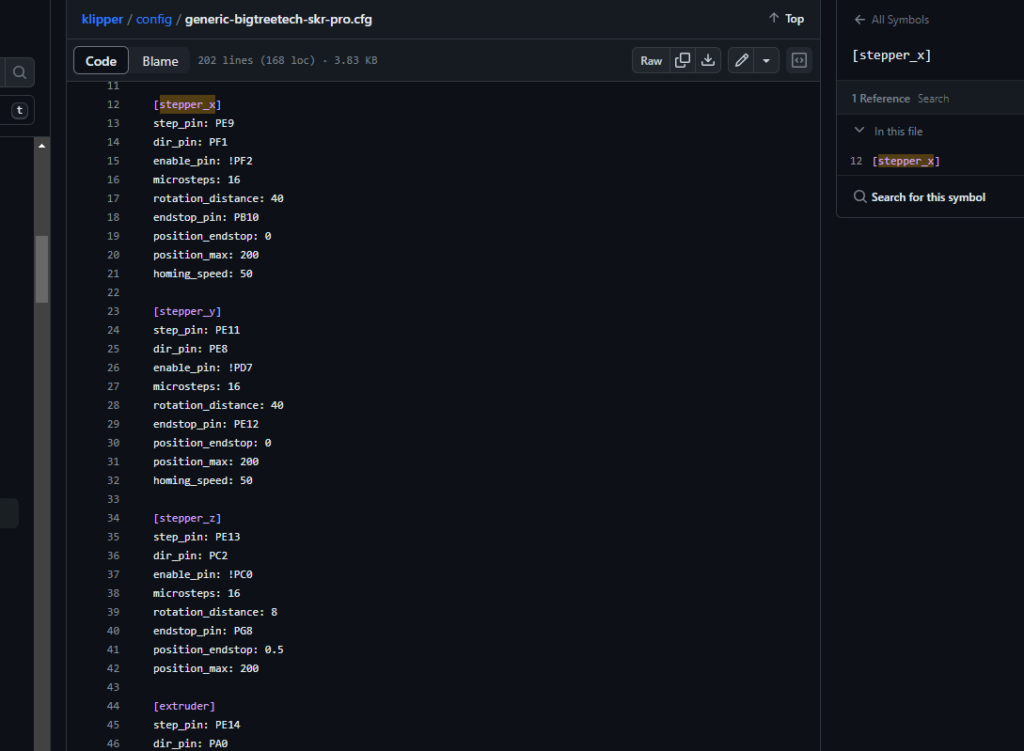This screenshot has height=751, width=1024.
Task: Click 'enable_pin: !PC0' line
Action: click(202, 575)
